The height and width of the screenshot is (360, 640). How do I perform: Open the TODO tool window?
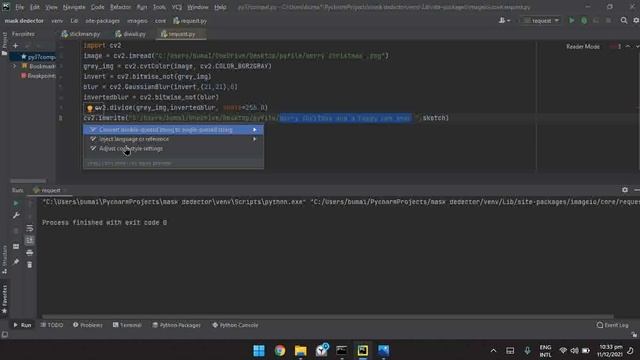[x=52, y=325]
